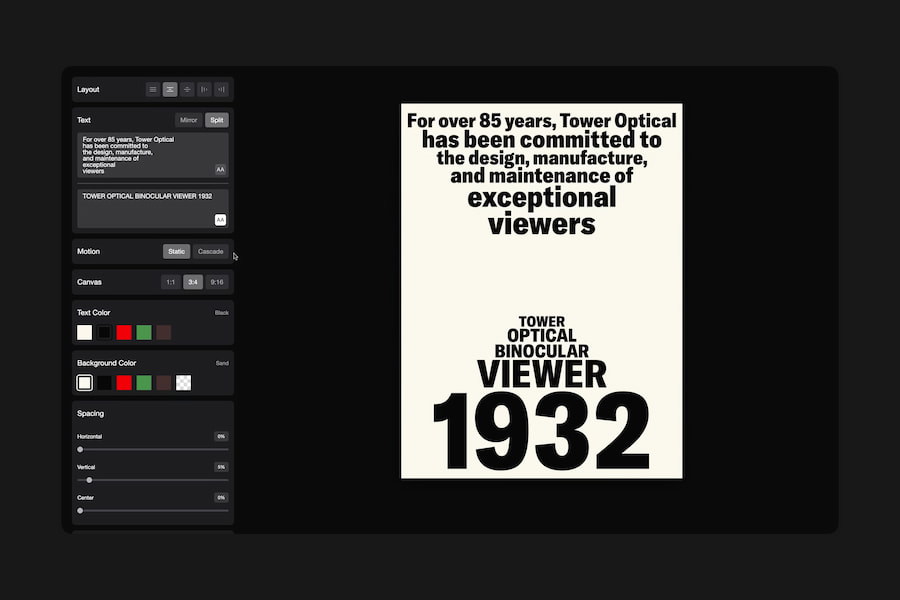
Task: Pick the sand Background Color swatch
Action: (x=84, y=383)
